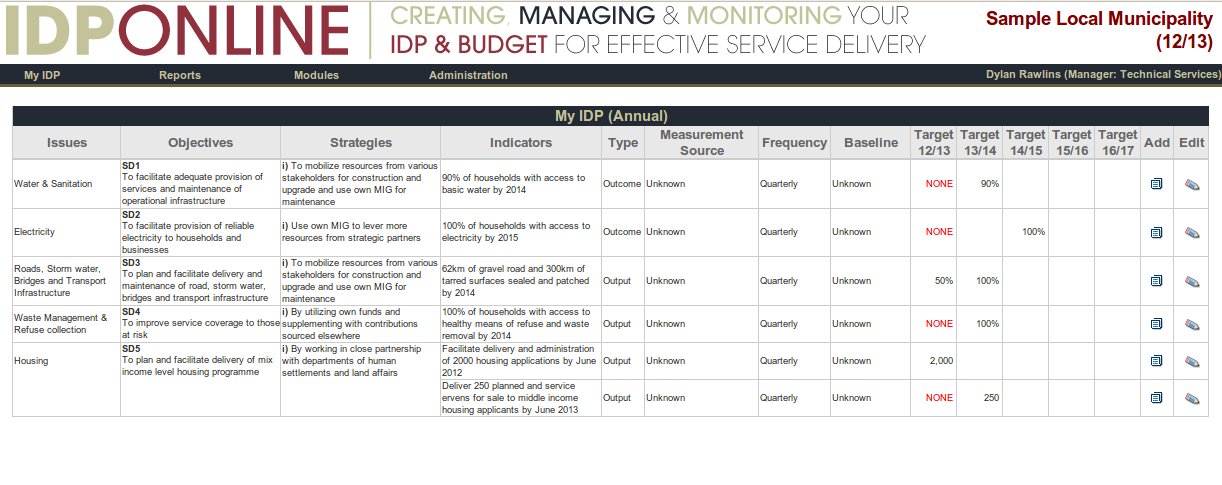Click the SD2 objective text
Viewport: 1222px width, 485px height.
[189, 232]
